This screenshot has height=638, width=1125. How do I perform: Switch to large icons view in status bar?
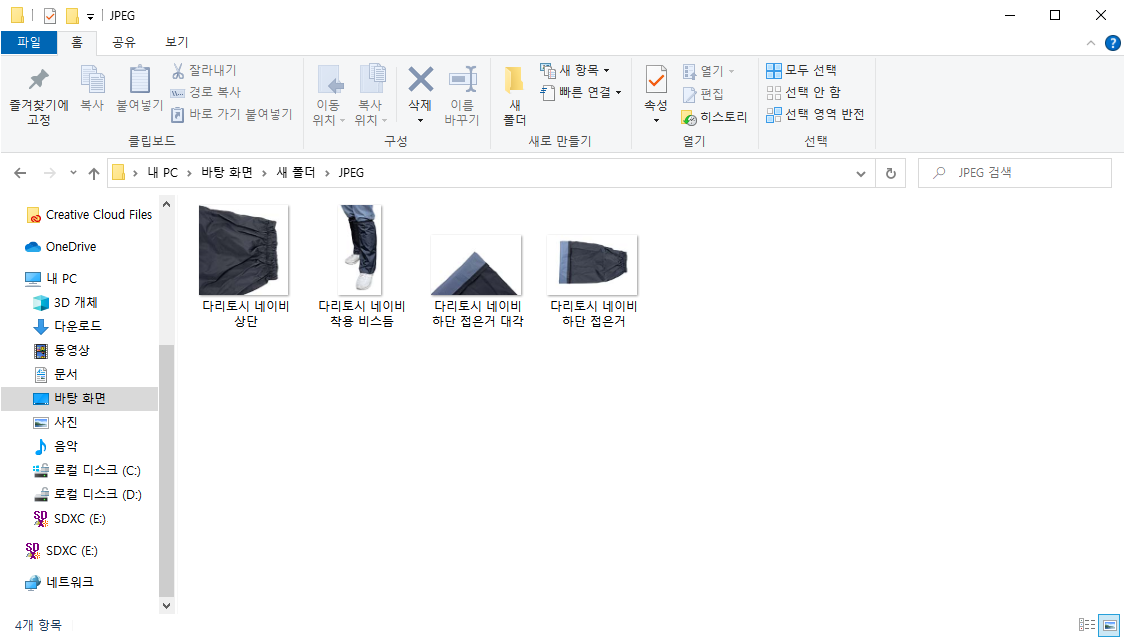(1109, 625)
